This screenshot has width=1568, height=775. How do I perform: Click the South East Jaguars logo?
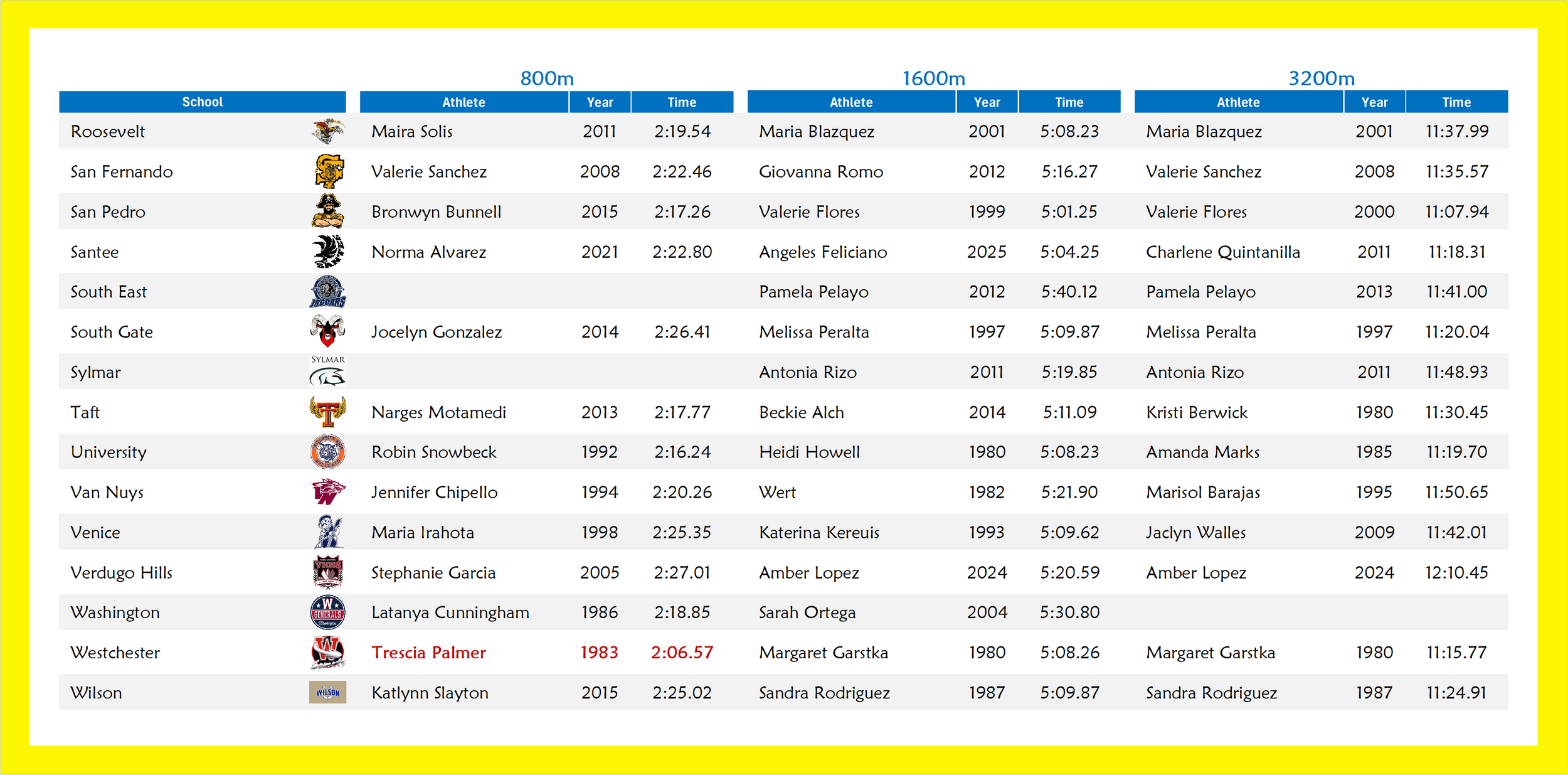tap(327, 292)
